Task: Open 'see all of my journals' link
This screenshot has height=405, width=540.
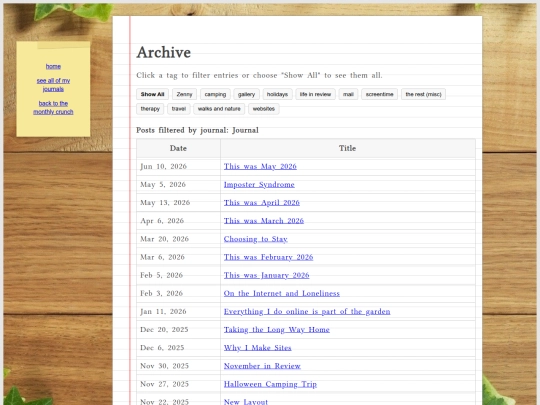Action: (53, 85)
